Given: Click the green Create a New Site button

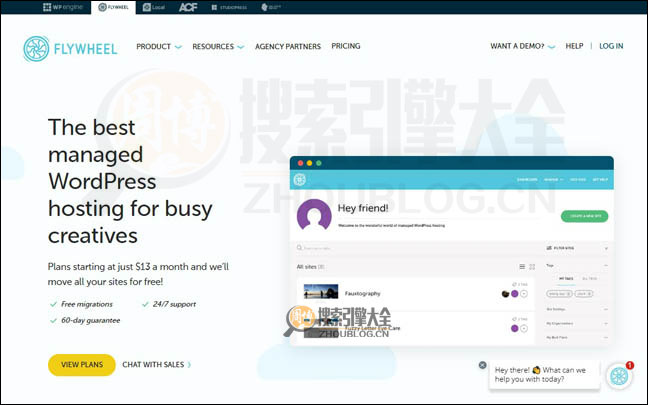Looking at the screenshot, I should tap(584, 216).
